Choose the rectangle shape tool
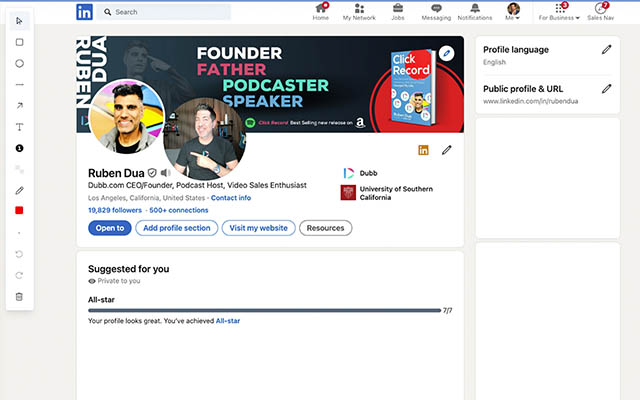The height and width of the screenshot is (400, 640). 19,42
